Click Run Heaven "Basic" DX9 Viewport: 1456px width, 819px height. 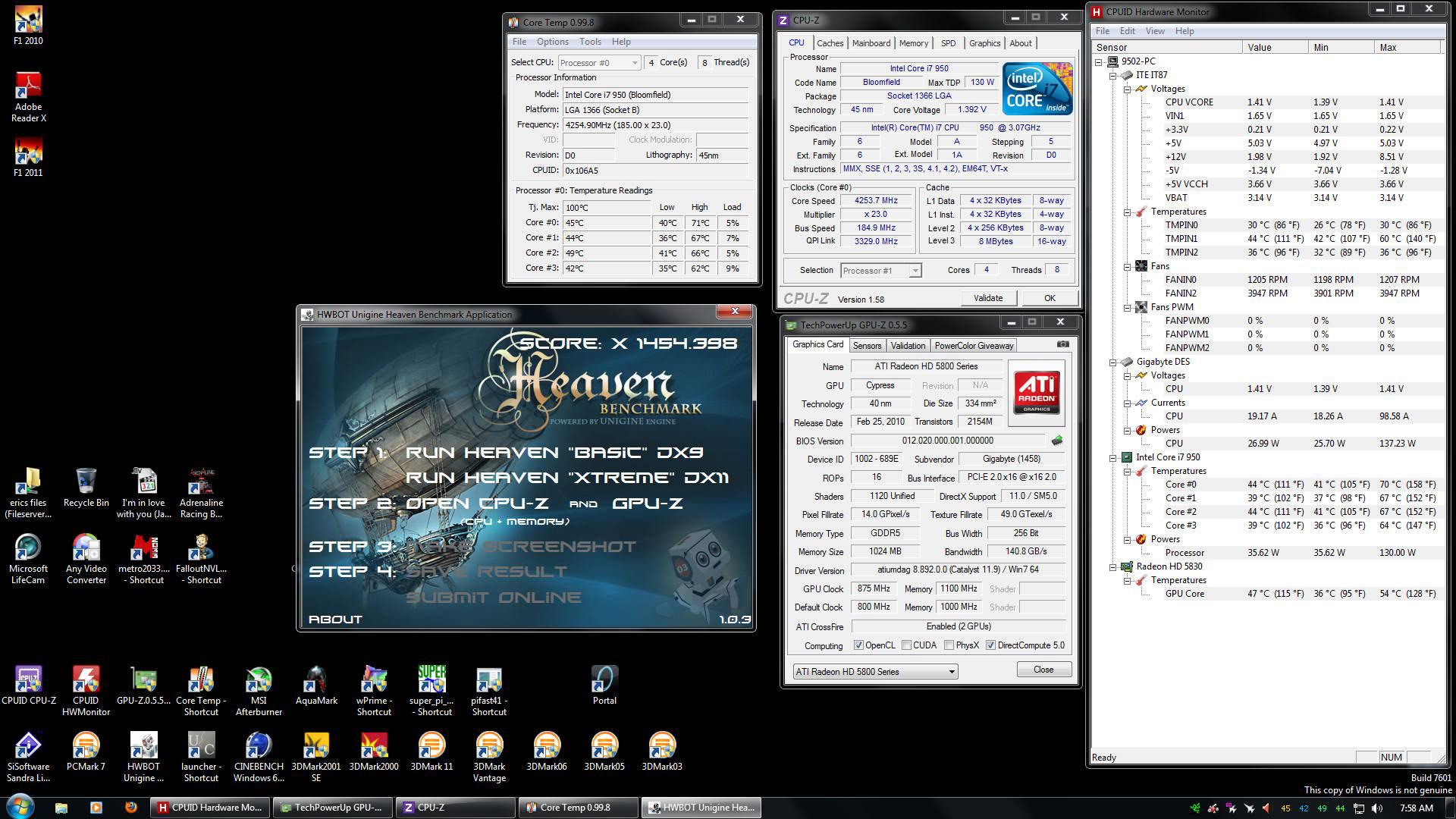[x=554, y=453]
